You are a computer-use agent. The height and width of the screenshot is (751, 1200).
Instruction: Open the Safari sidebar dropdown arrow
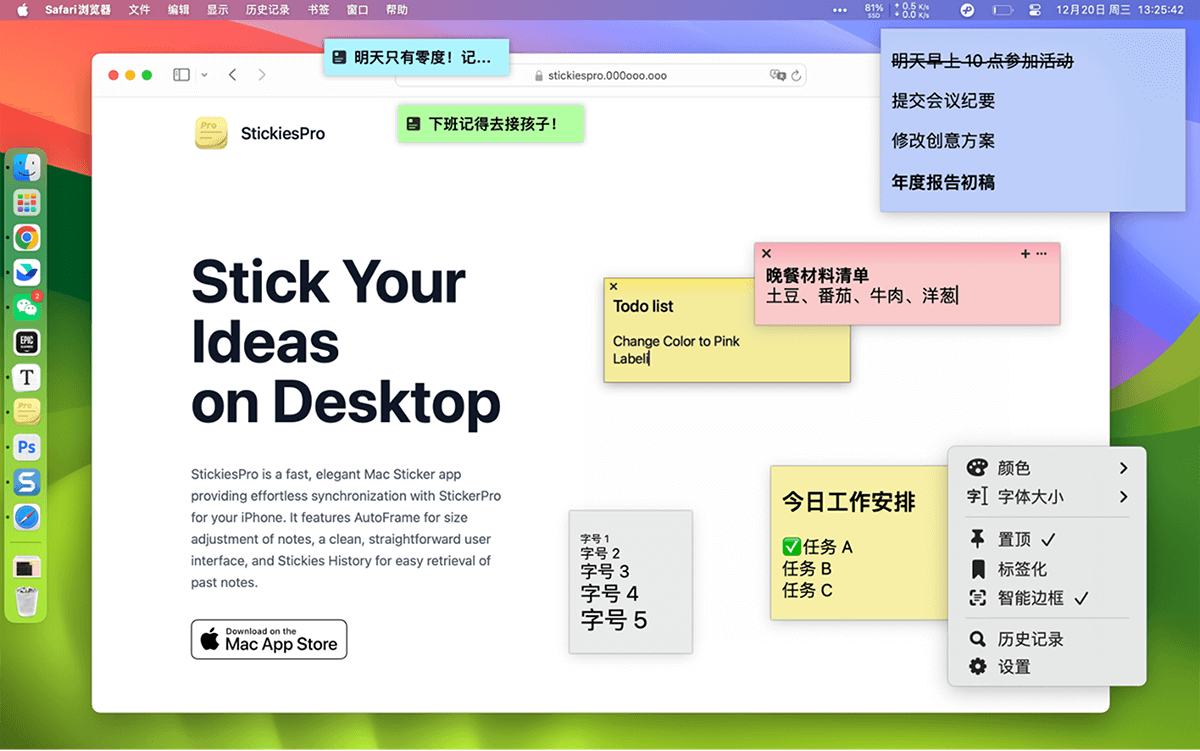pyautogui.click(x=204, y=75)
